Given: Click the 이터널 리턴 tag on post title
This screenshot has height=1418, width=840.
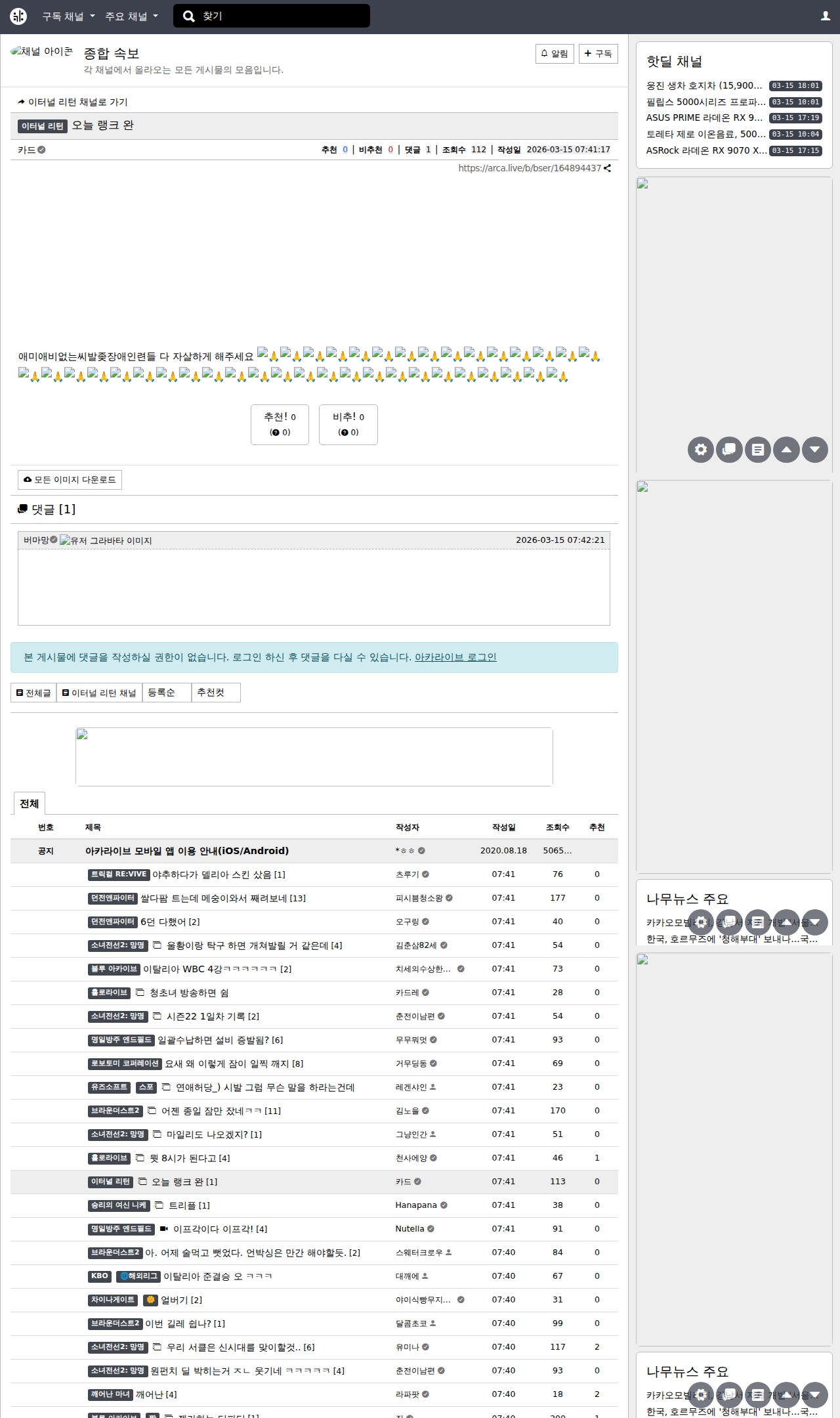Looking at the screenshot, I should tap(43, 126).
